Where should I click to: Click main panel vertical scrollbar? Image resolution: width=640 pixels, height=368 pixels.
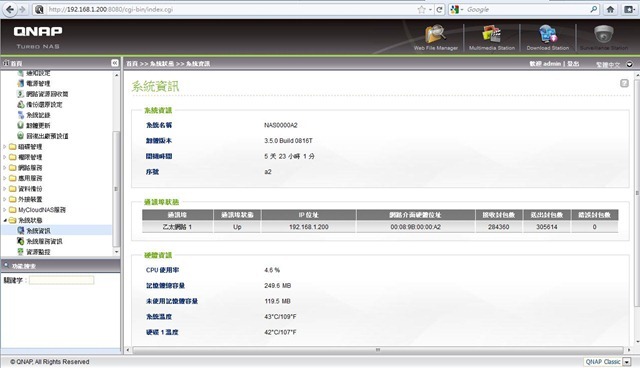click(637, 192)
